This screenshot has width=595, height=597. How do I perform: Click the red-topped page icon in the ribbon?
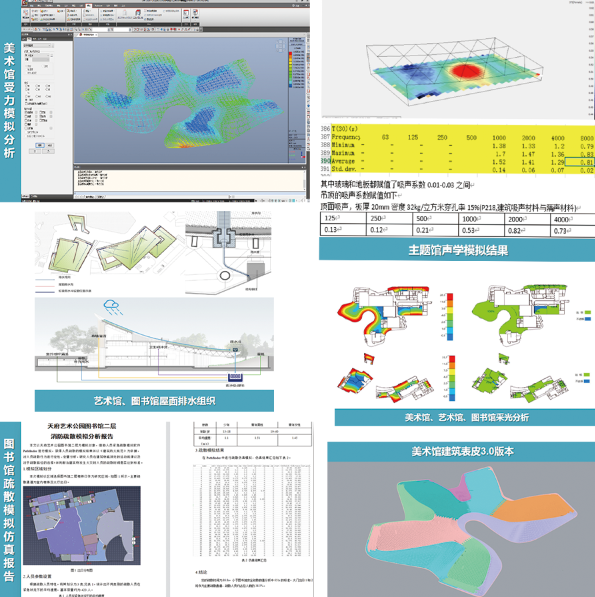pyautogui.click(x=186, y=12)
